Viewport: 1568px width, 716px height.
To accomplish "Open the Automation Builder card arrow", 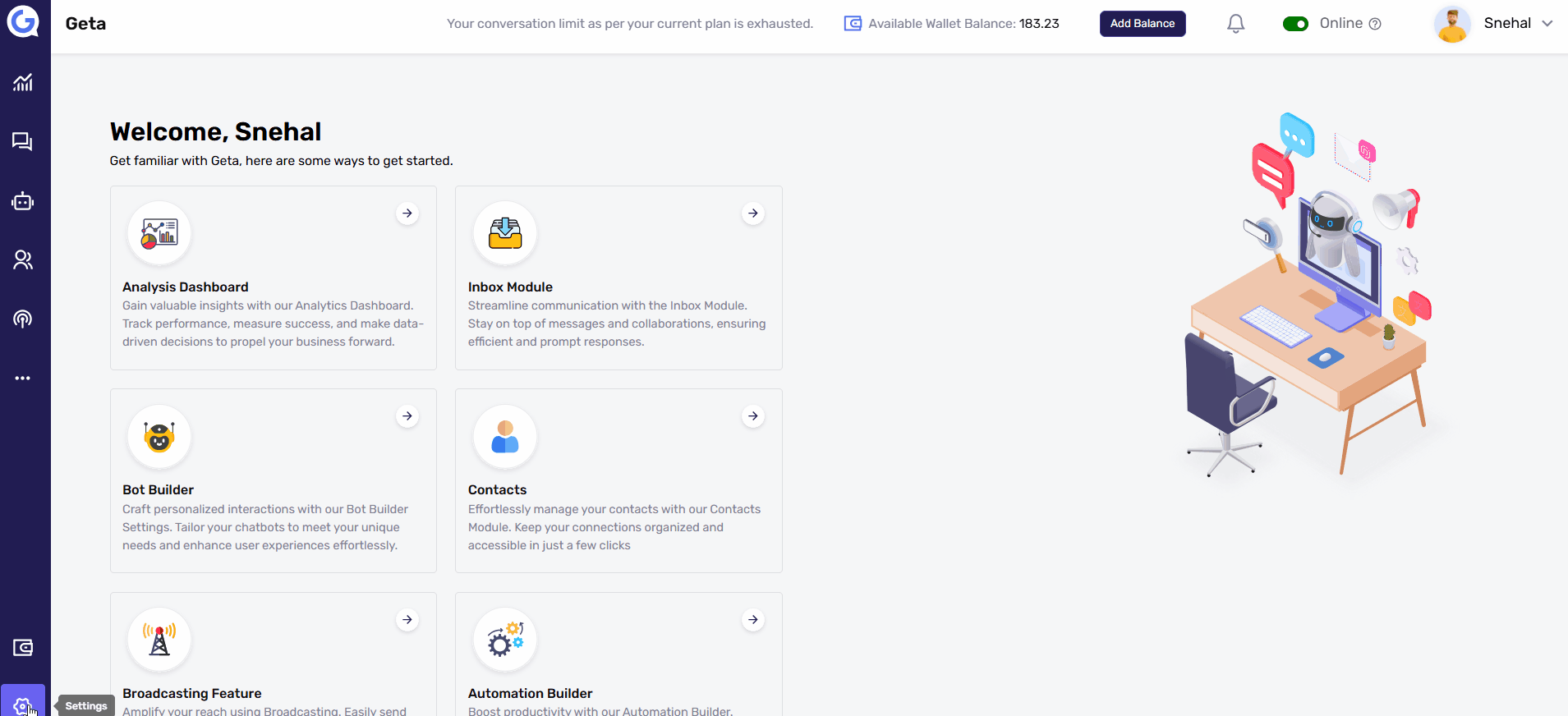I will [x=753, y=620].
